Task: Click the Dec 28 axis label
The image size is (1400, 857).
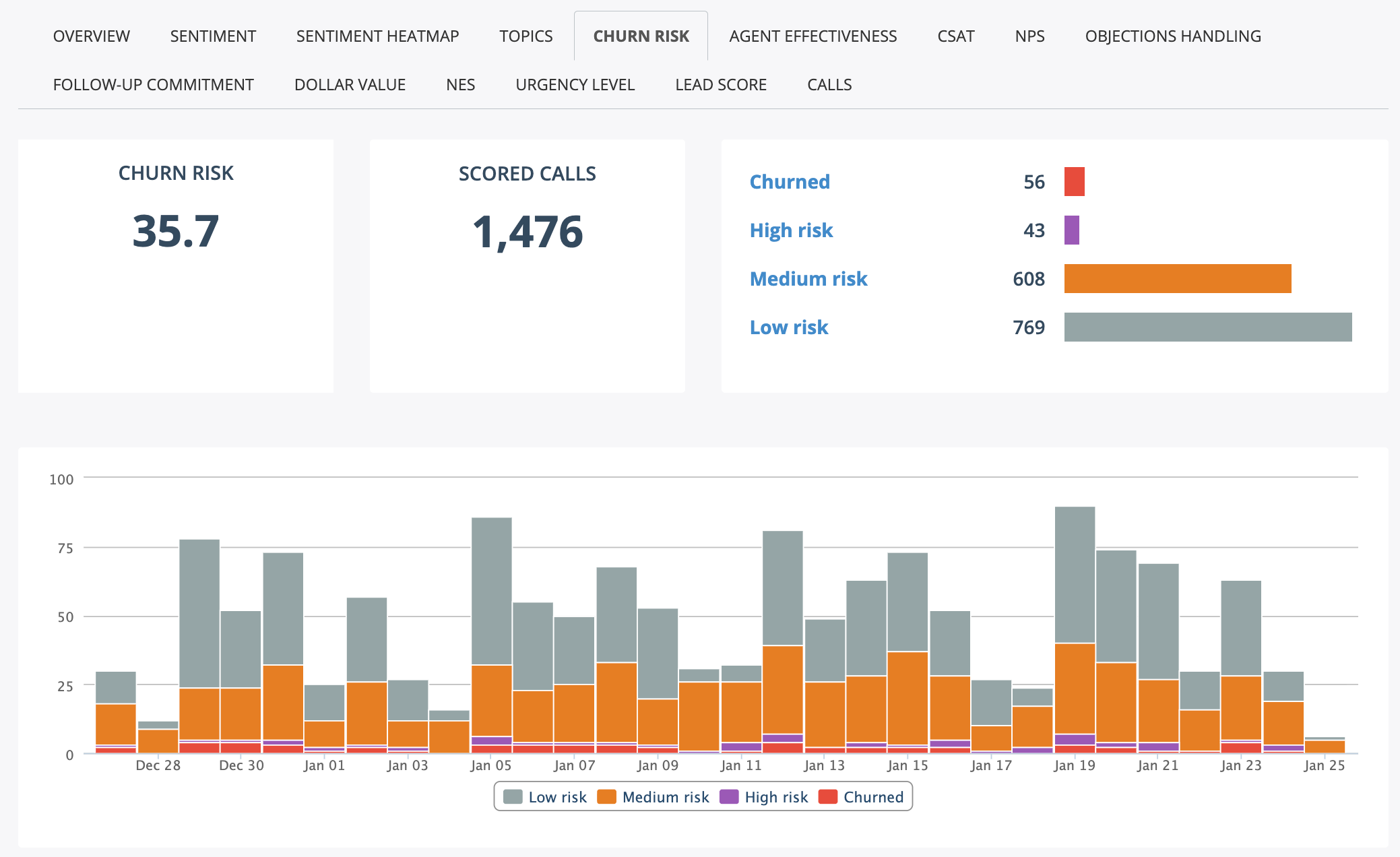Action: pyautogui.click(x=158, y=765)
